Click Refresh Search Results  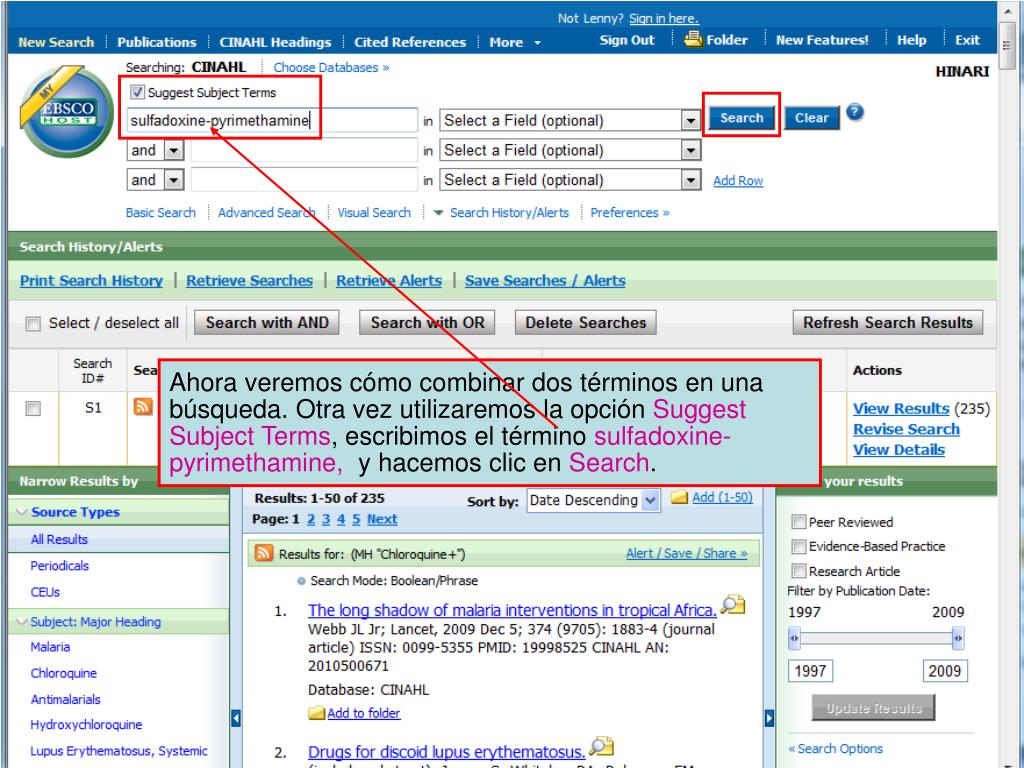[x=888, y=323]
